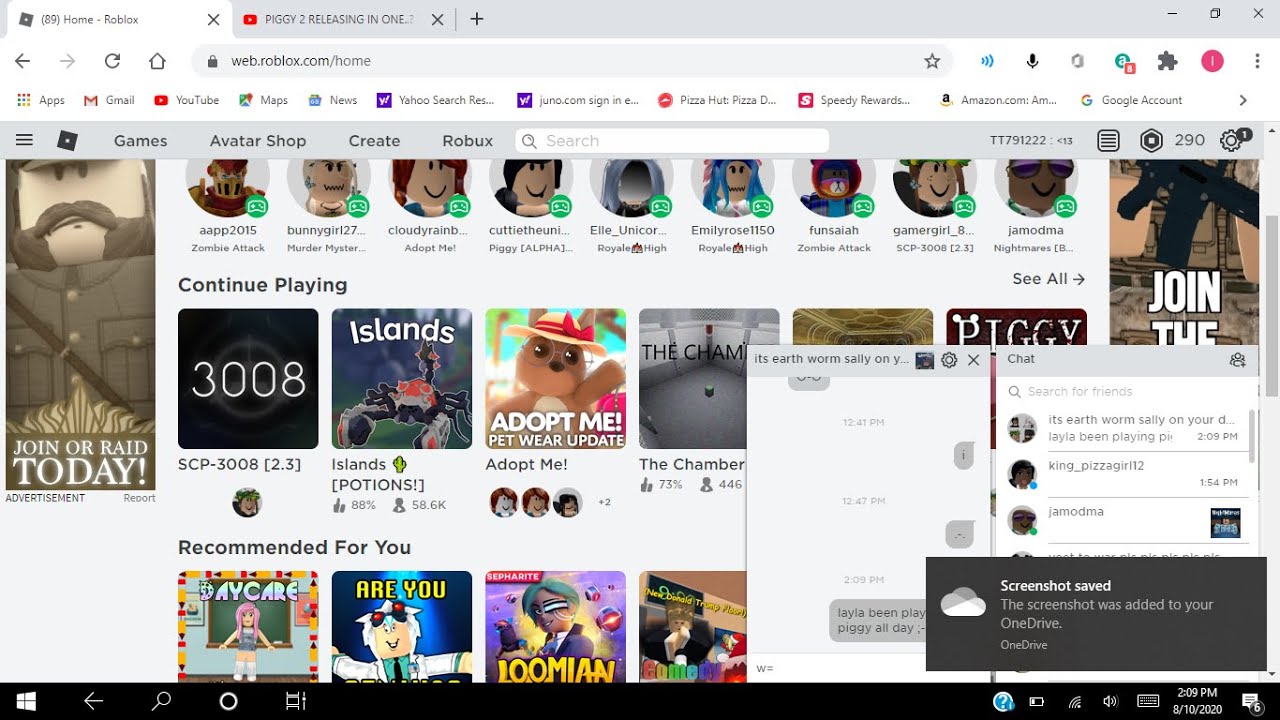Reload the Roblox page
This screenshot has height=720, width=1280.
112,61
